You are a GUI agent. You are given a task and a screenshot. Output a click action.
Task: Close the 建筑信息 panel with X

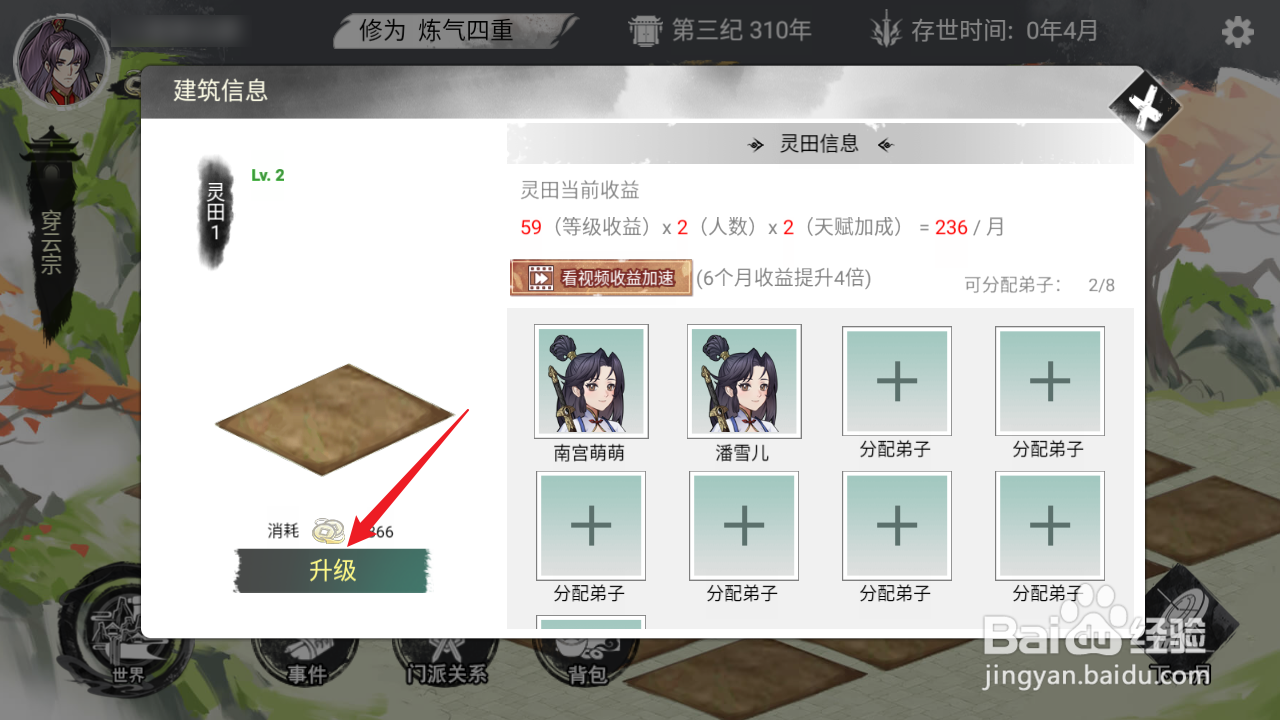pyautogui.click(x=1145, y=105)
